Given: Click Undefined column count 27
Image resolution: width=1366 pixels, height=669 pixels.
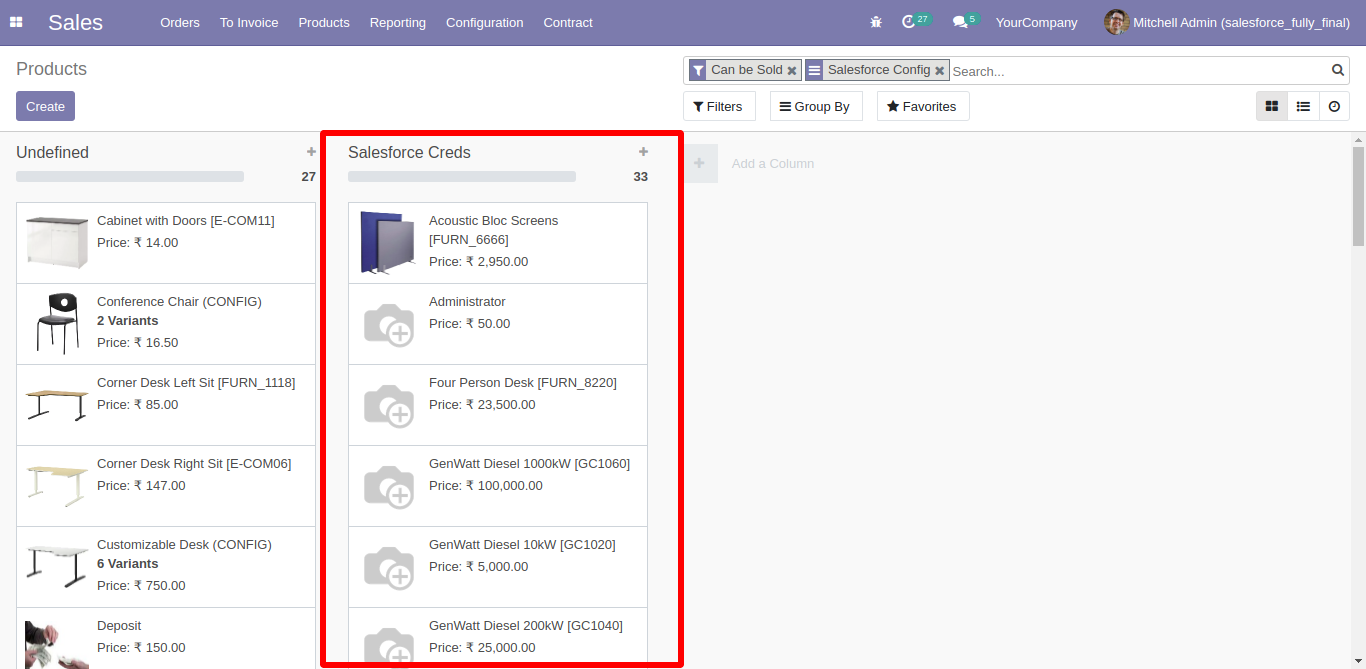Looking at the screenshot, I should pos(308,177).
